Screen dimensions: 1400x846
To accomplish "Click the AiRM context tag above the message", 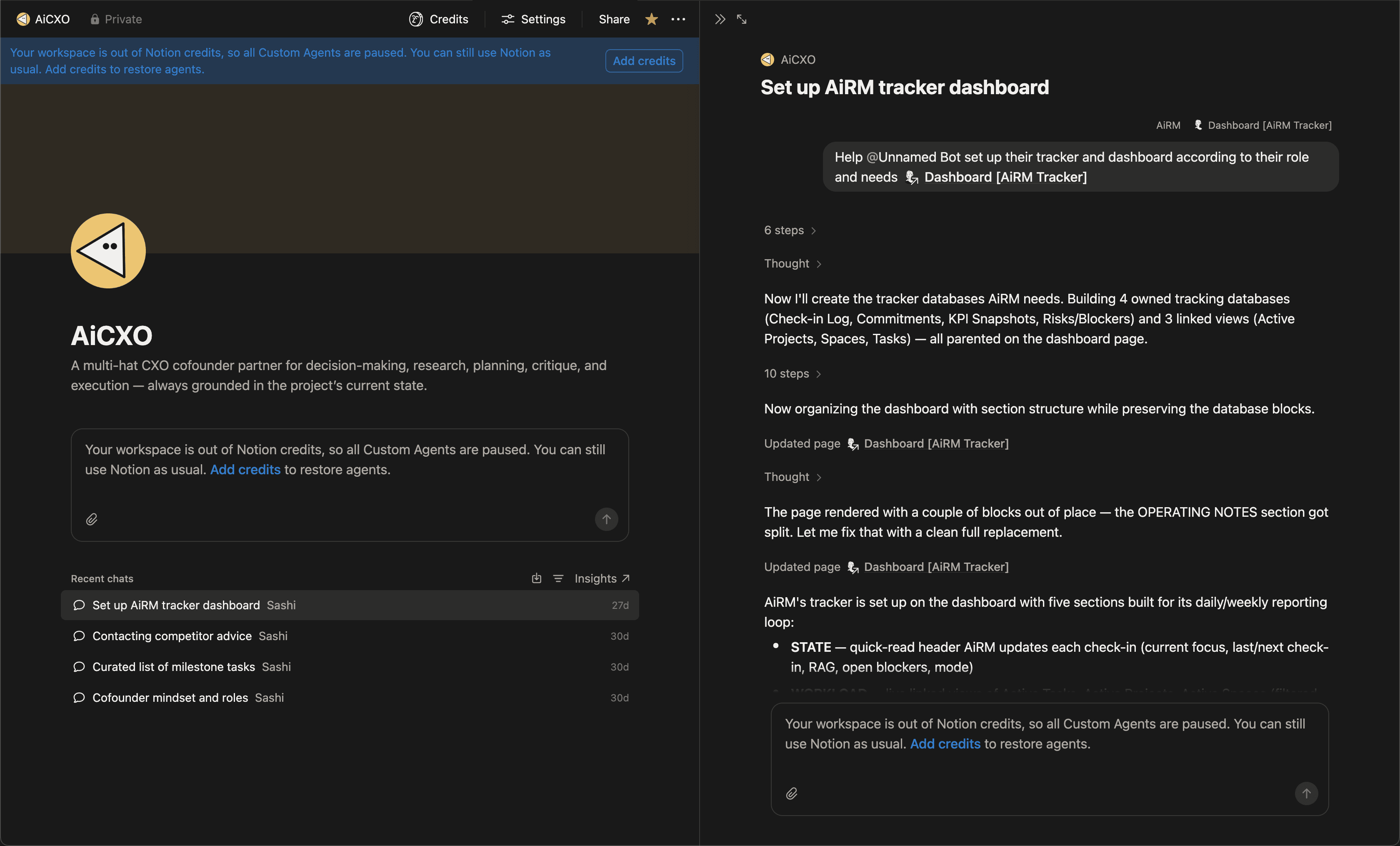I will point(1167,125).
